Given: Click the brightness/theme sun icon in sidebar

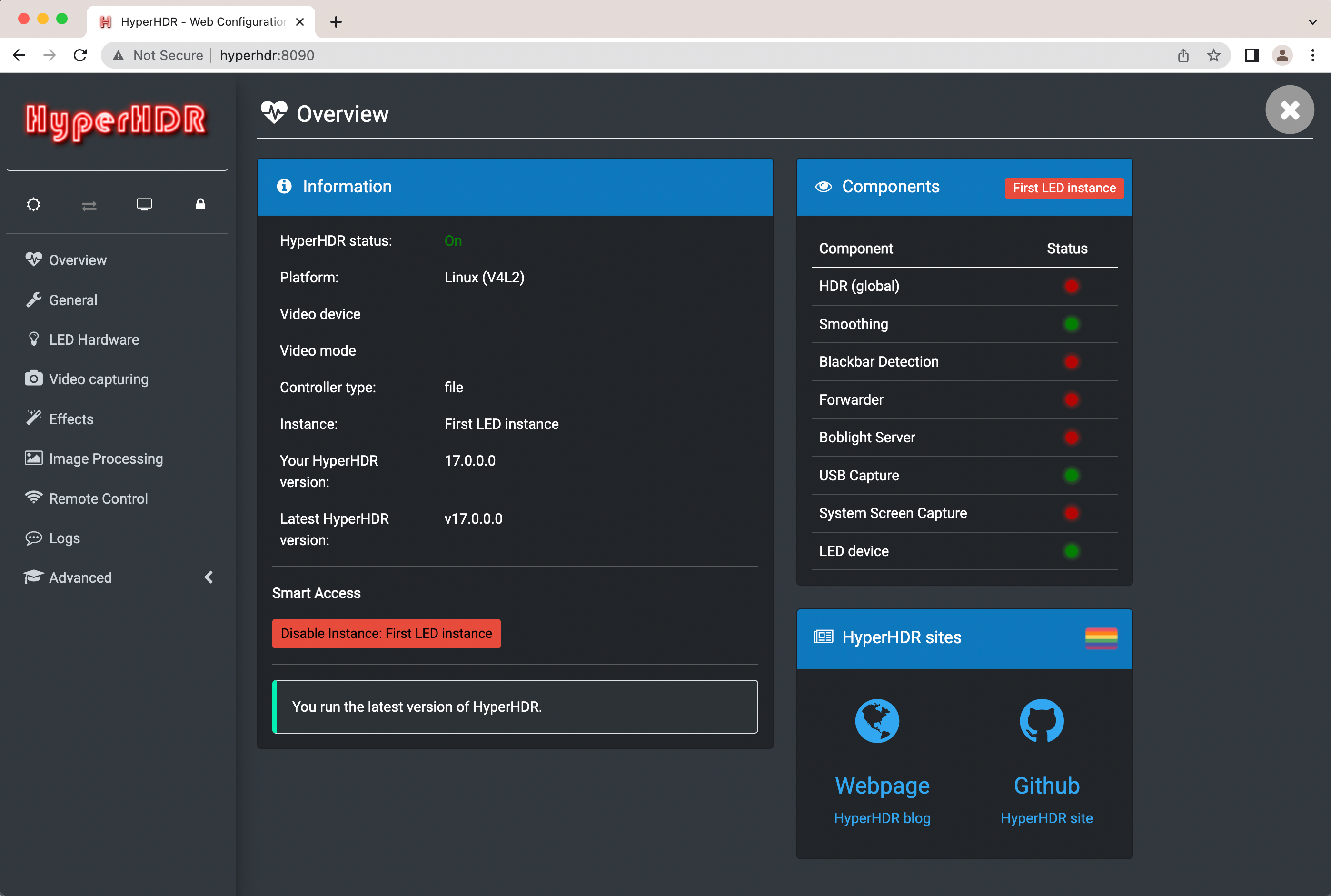Looking at the screenshot, I should pyautogui.click(x=34, y=205).
